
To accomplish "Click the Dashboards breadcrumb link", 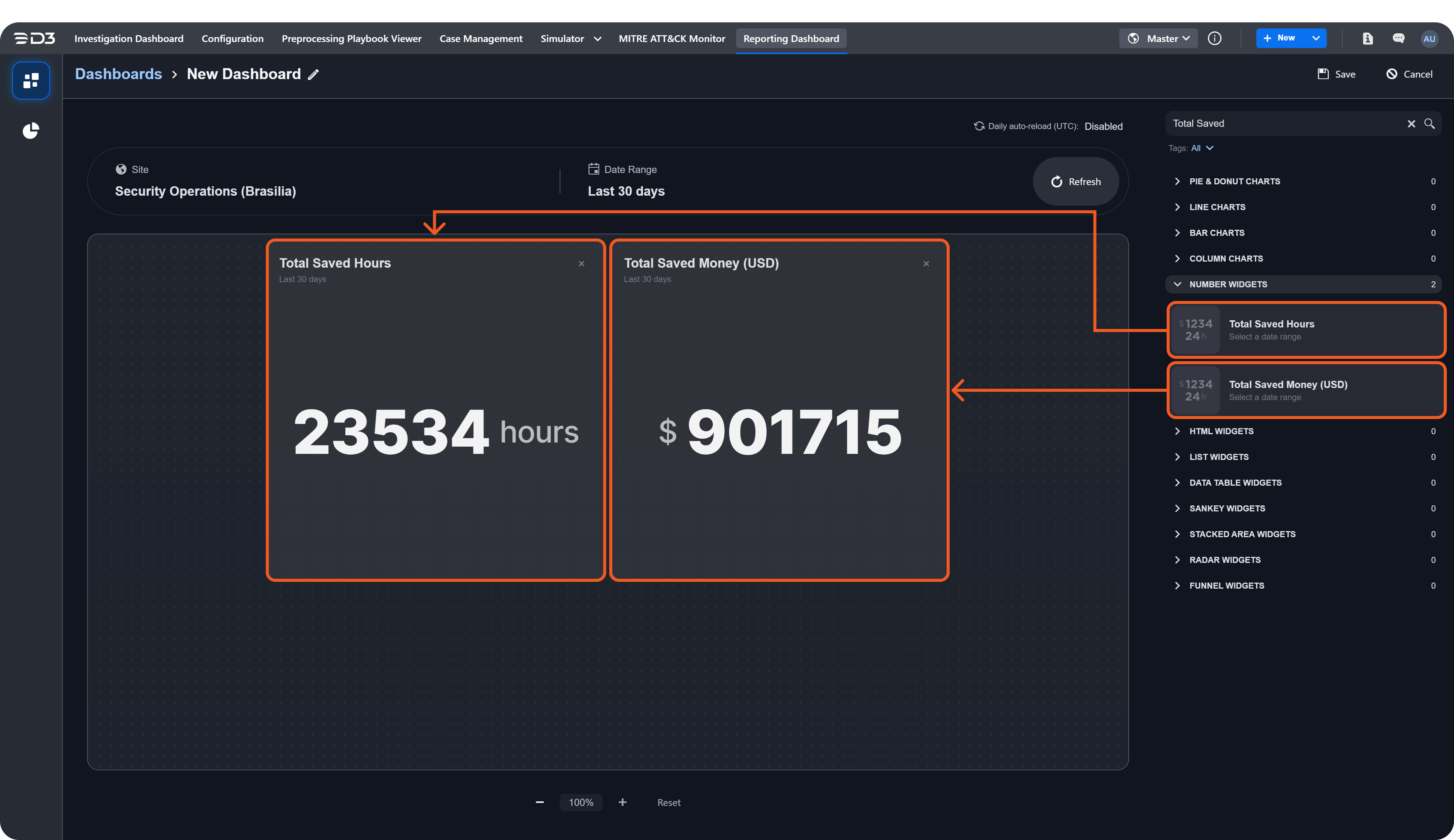I will click(x=118, y=74).
